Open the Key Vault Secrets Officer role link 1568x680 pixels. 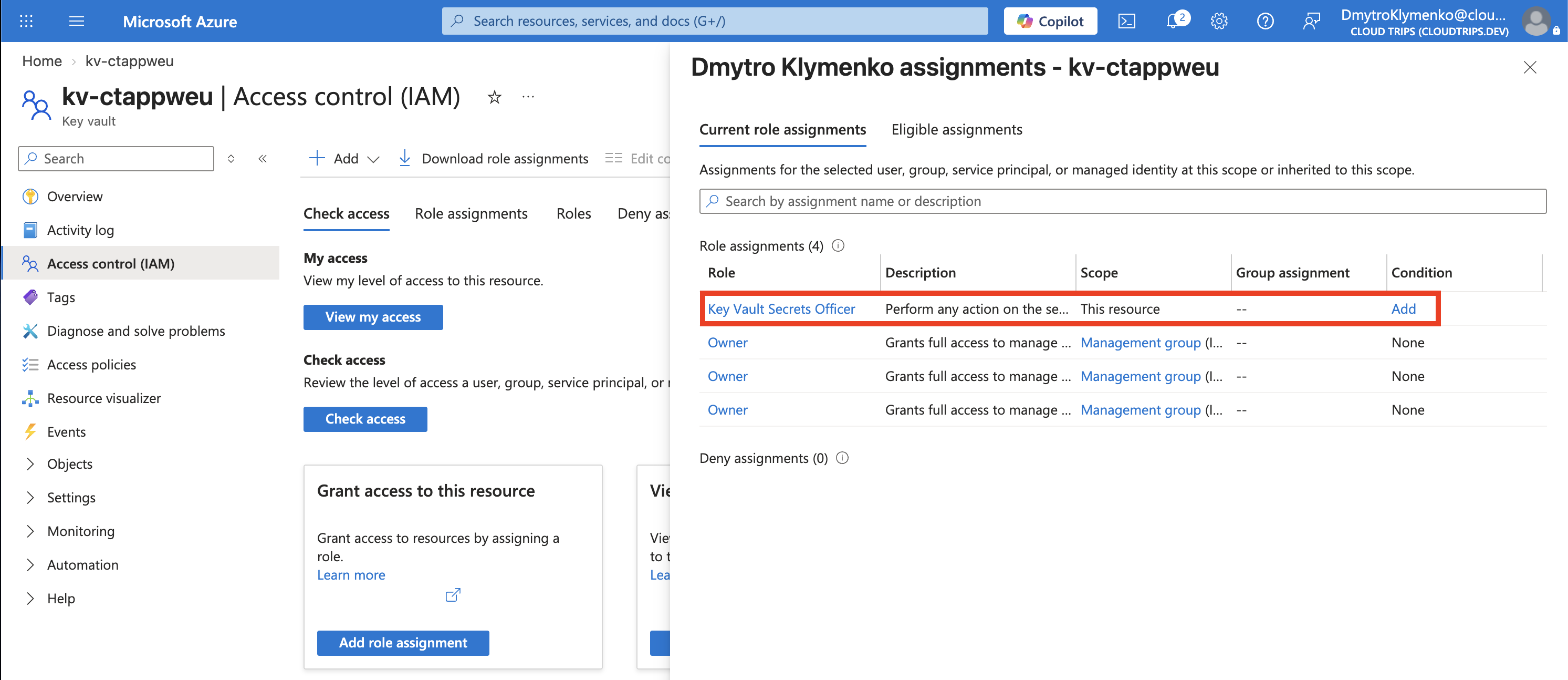tap(781, 309)
